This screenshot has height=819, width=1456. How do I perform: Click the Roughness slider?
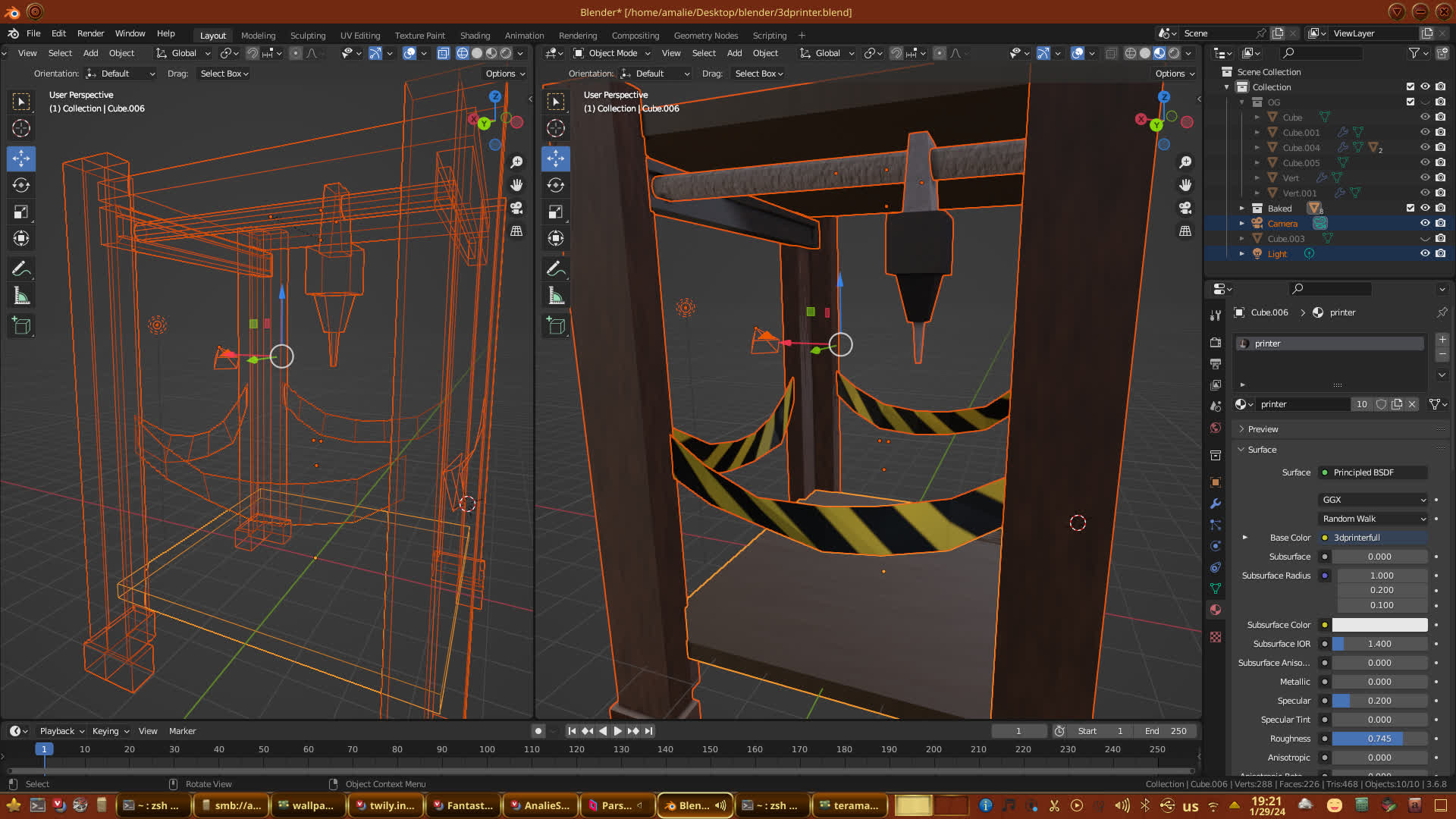pyautogui.click(x=1379, y=739)
